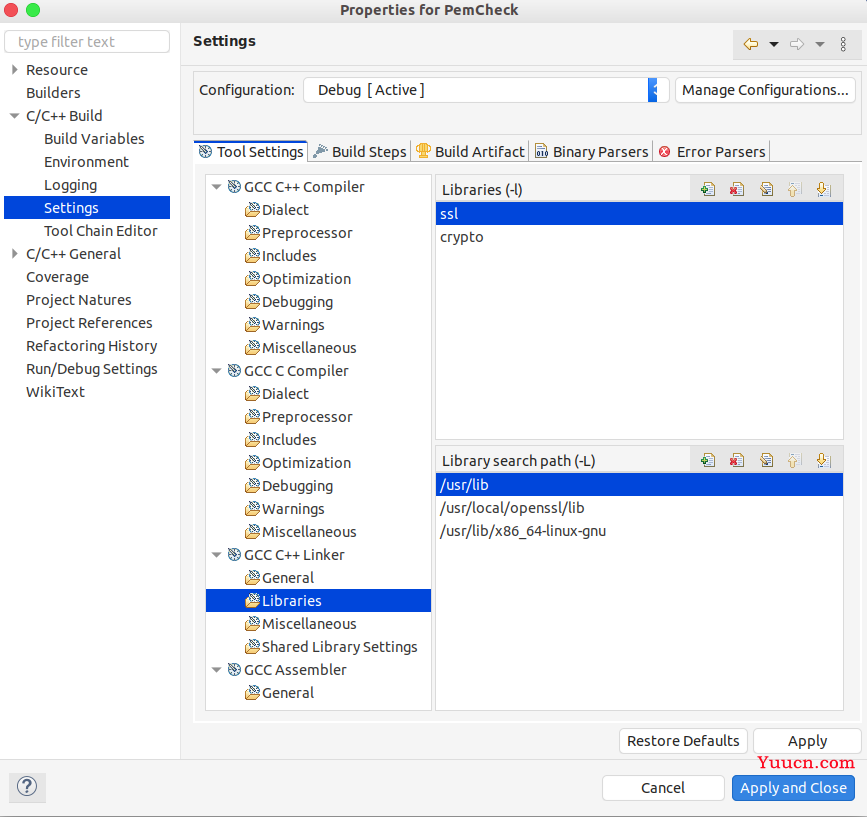Delete selected Library search path entry
Screen dimensions: 867x817
[737, 460]
